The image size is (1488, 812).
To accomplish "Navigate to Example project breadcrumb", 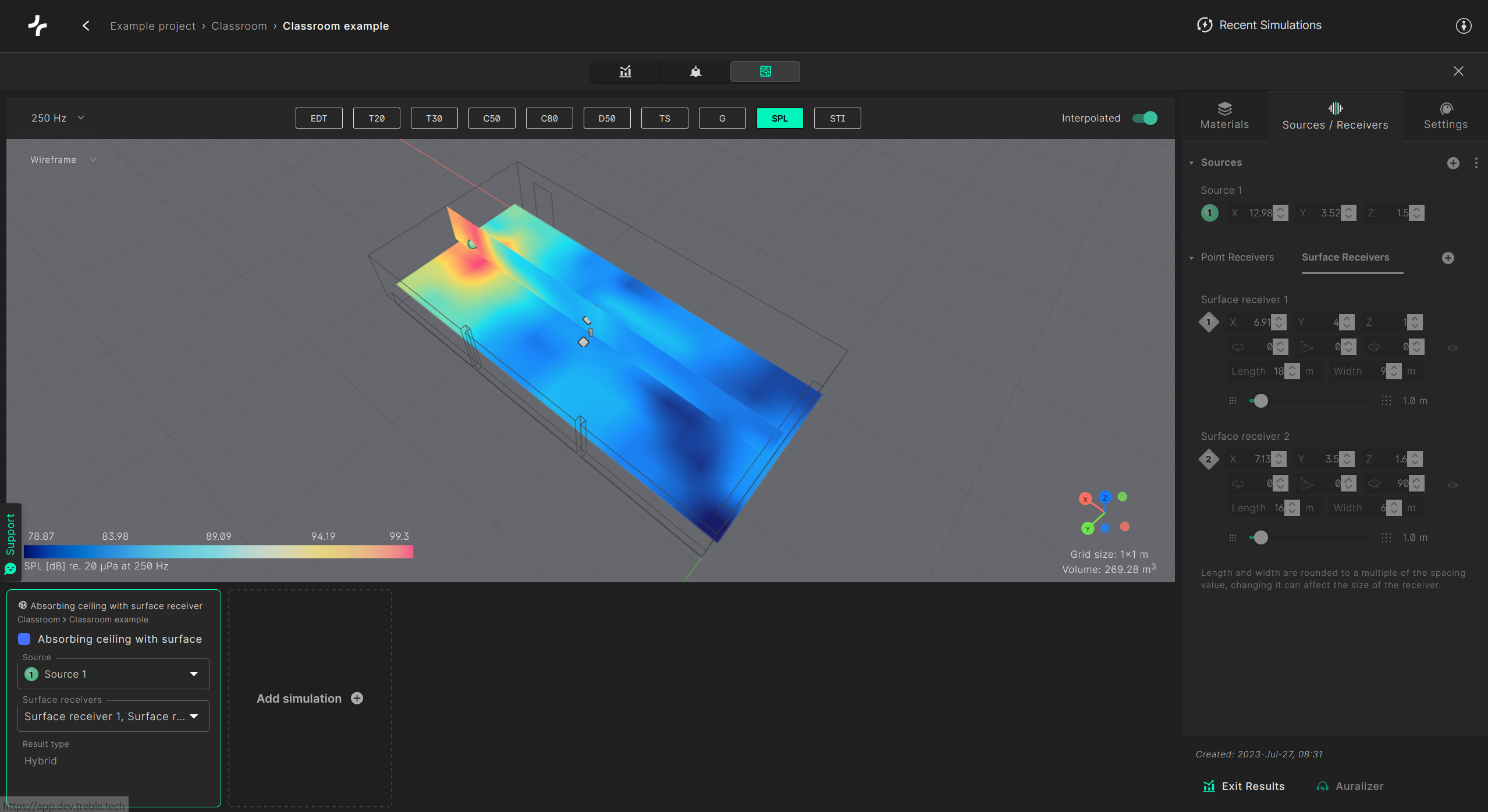I will pyautogui.click(x=153, y=26).
